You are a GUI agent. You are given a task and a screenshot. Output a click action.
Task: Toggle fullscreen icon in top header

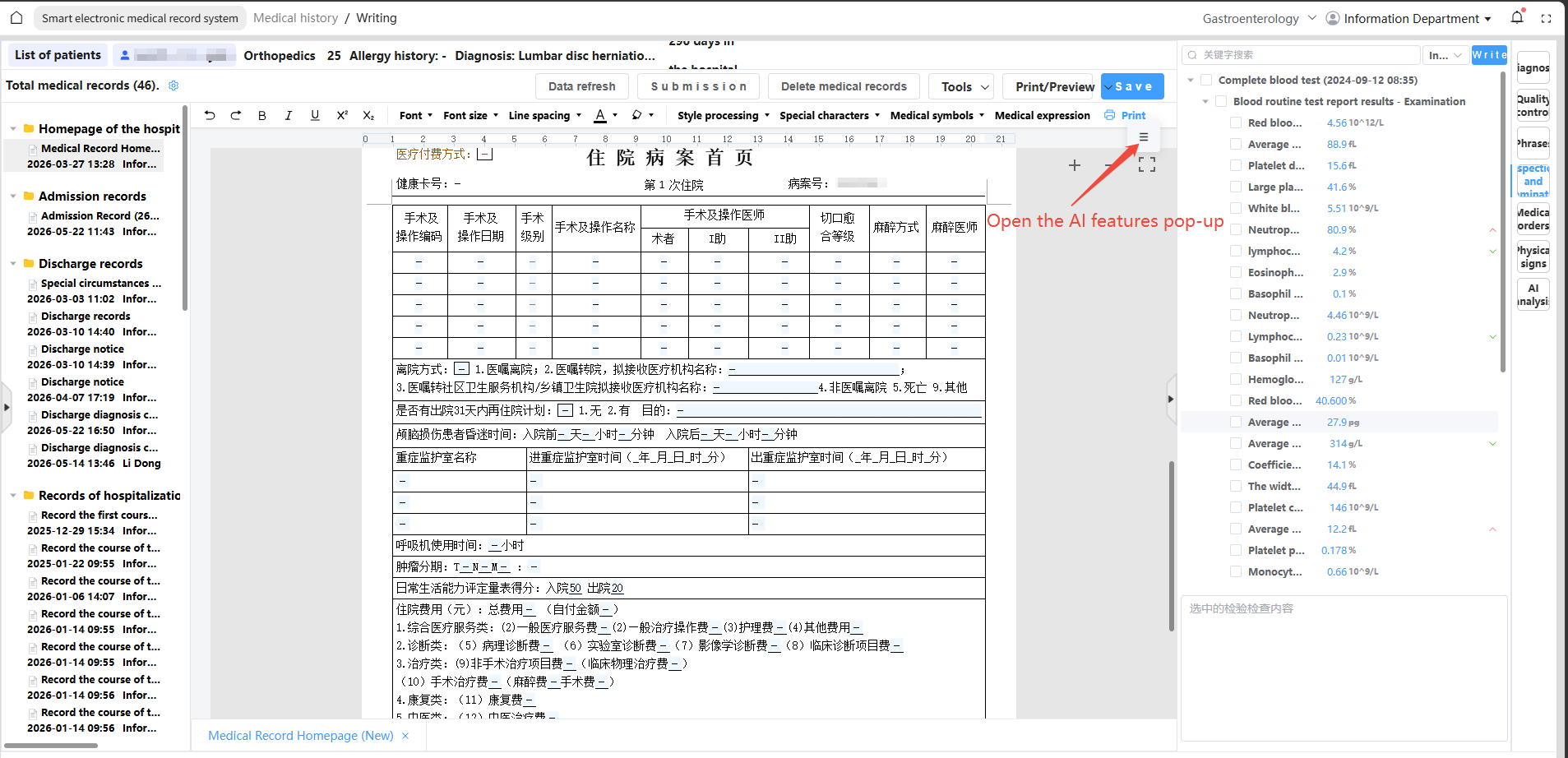click(x=1546, y=18)
